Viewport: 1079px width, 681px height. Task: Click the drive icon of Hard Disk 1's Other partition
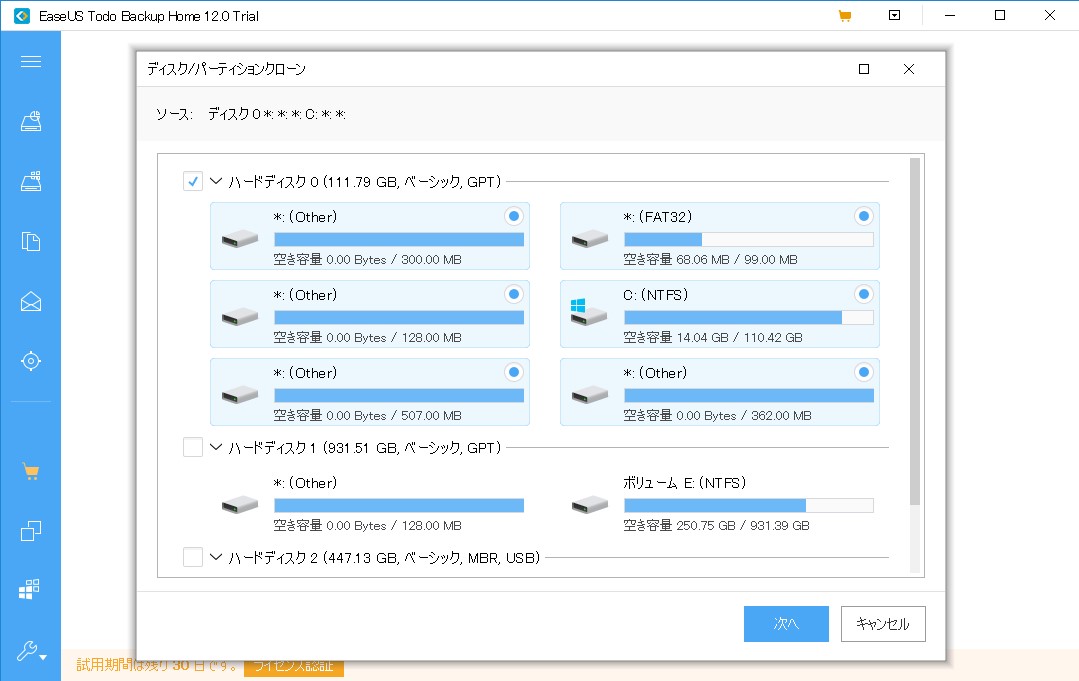pyautogui.click(x=239, y=505)
